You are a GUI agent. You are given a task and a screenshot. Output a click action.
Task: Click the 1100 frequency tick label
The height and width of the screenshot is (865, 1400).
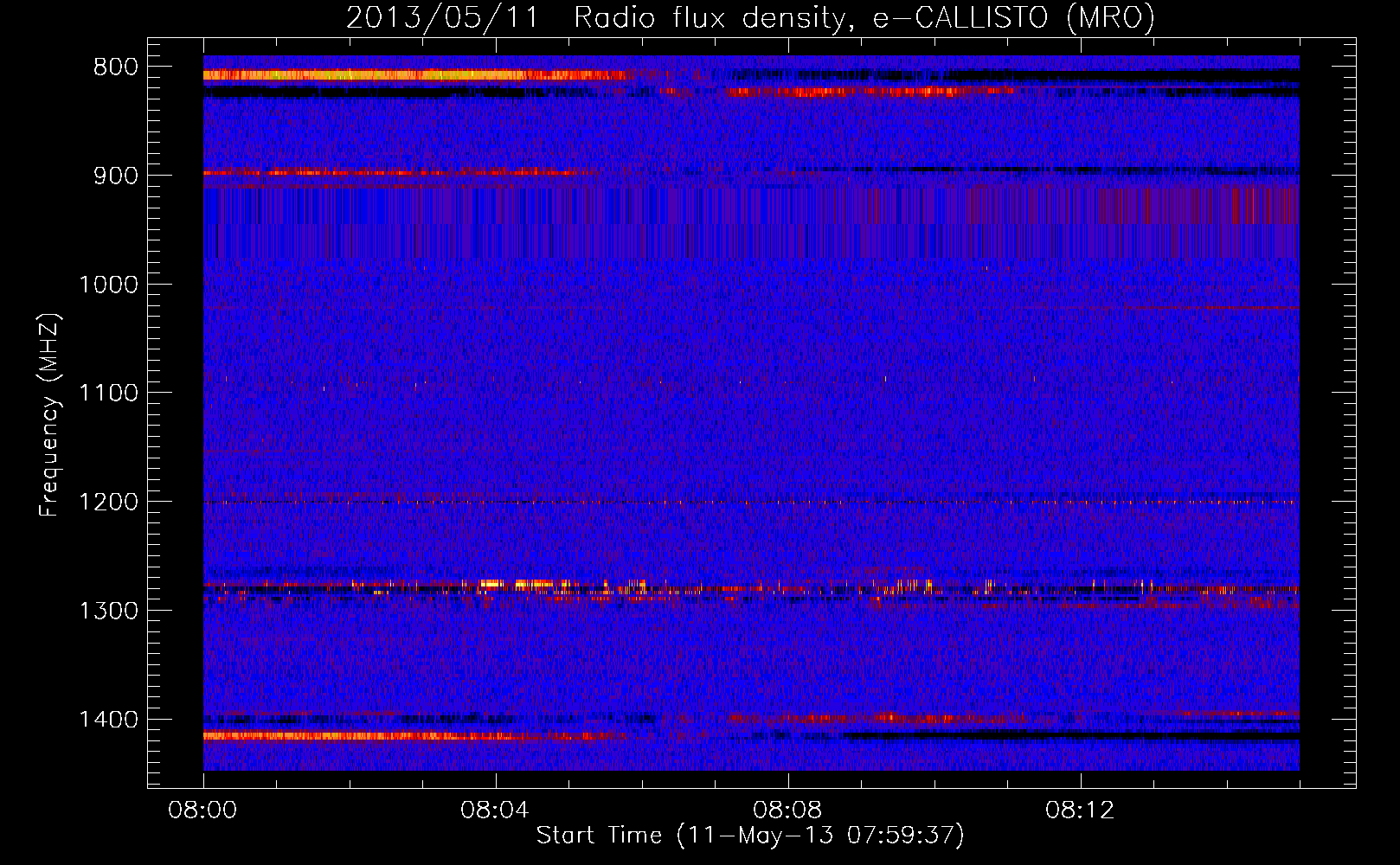(108, 393)
